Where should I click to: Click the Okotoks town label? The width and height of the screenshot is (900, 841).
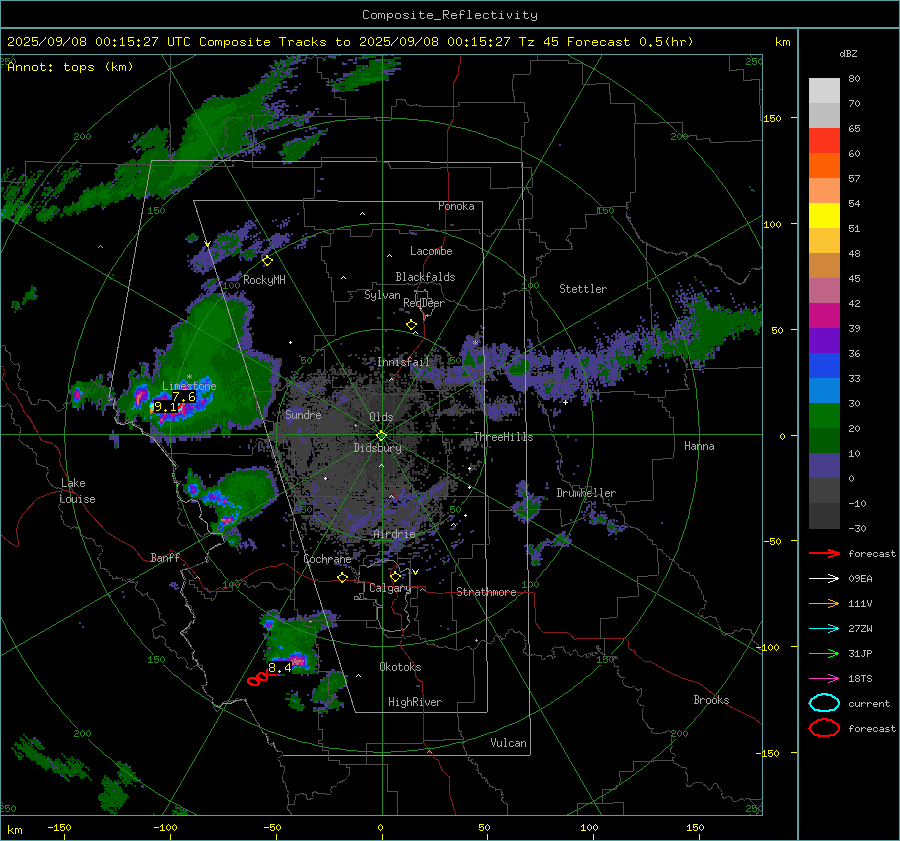400,667
